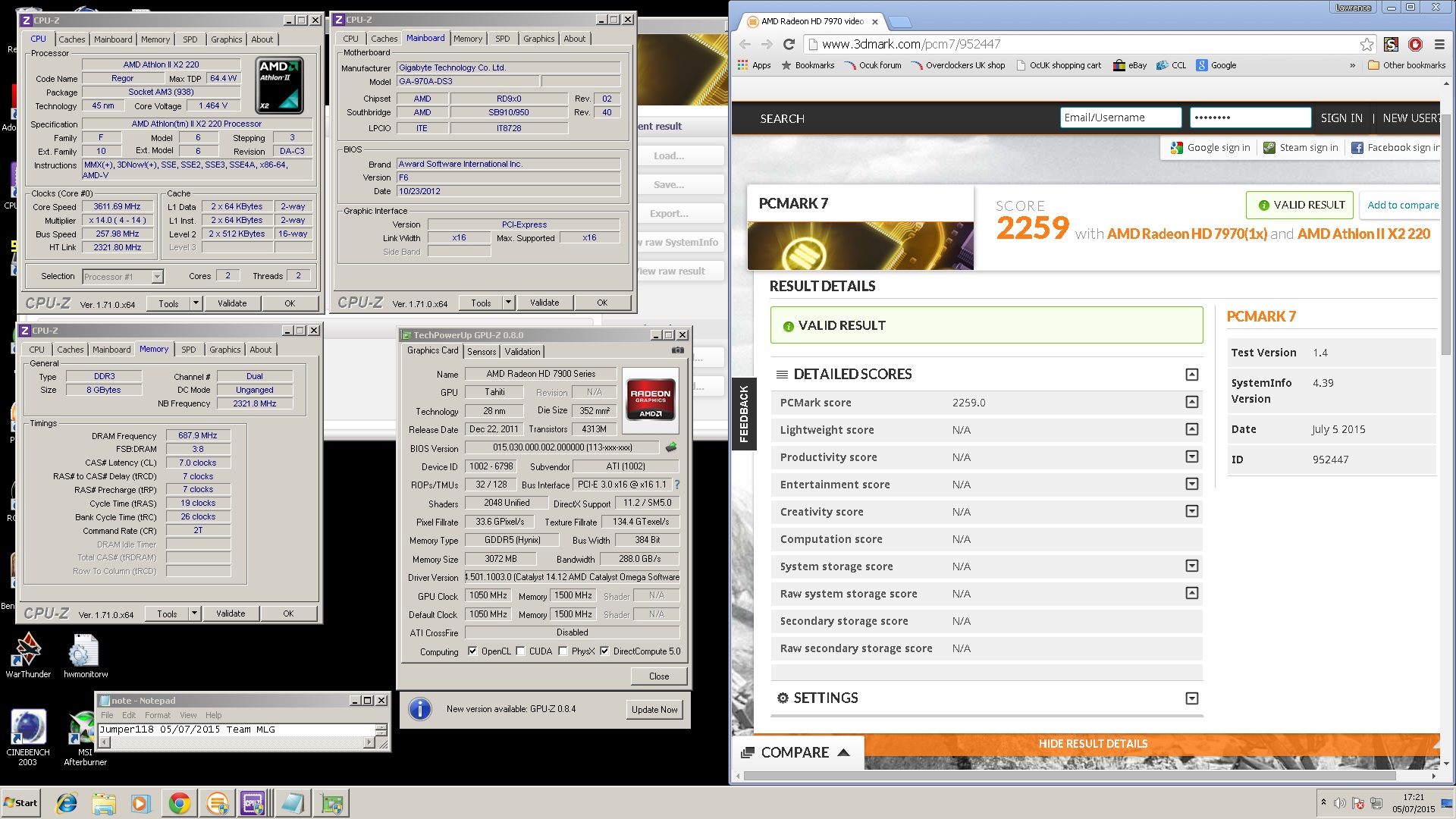The image size is (1456, 819).
Task: Open the Chrome hamburger menu
Action: (x=1439, y=44)
